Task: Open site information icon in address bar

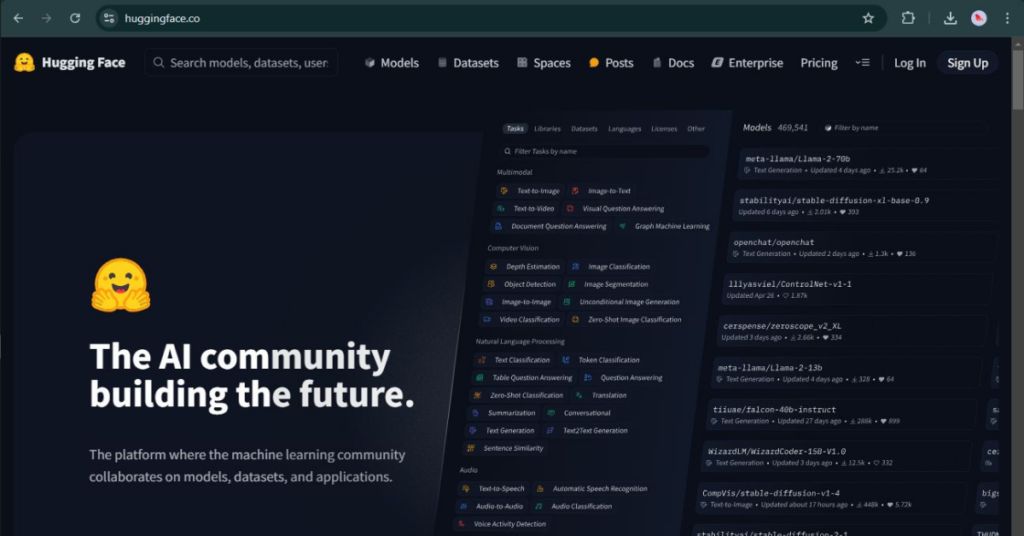Action: (109, 18)
